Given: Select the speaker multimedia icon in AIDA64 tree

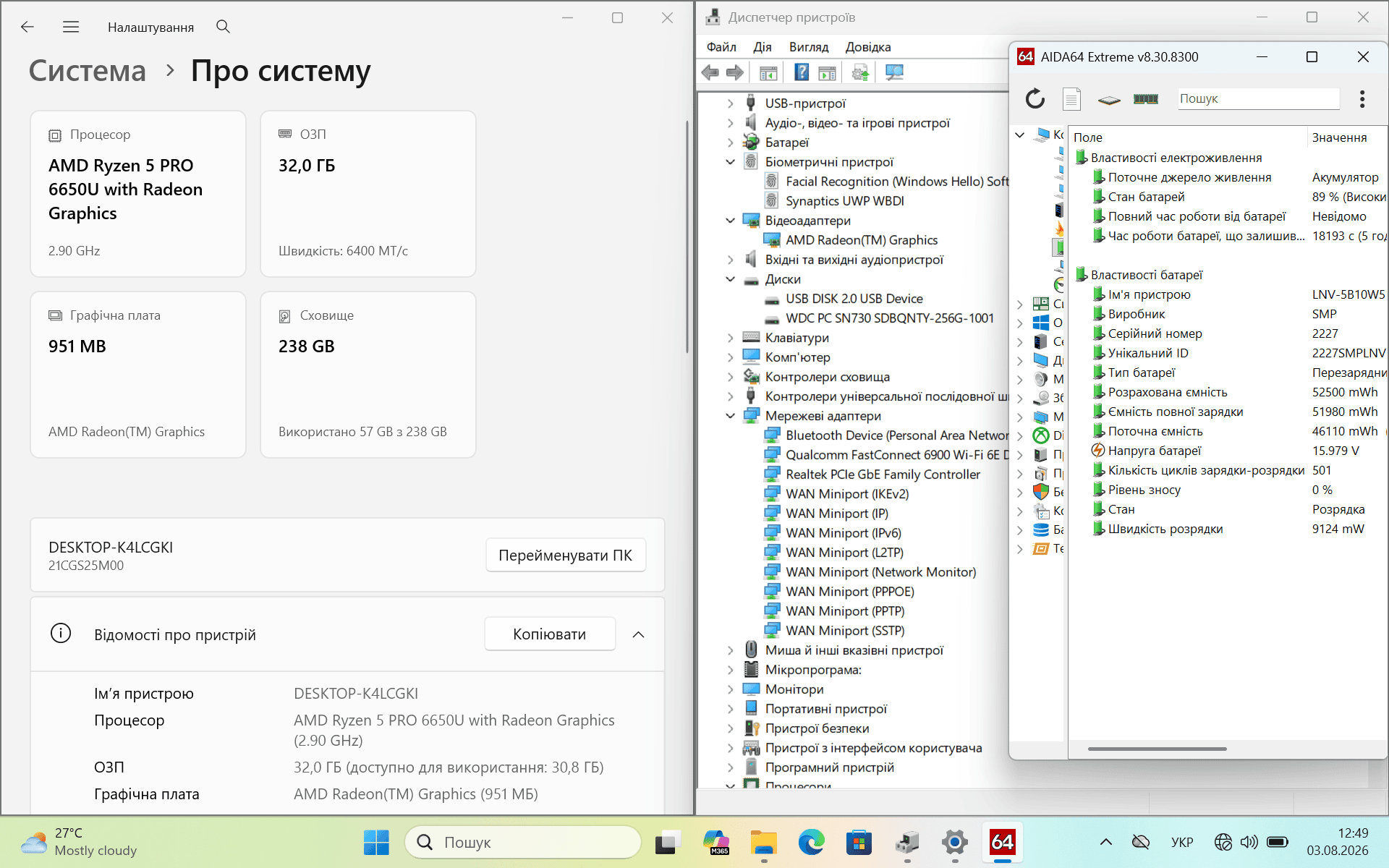Looking at the screenshot, I should pos(1041,379).
